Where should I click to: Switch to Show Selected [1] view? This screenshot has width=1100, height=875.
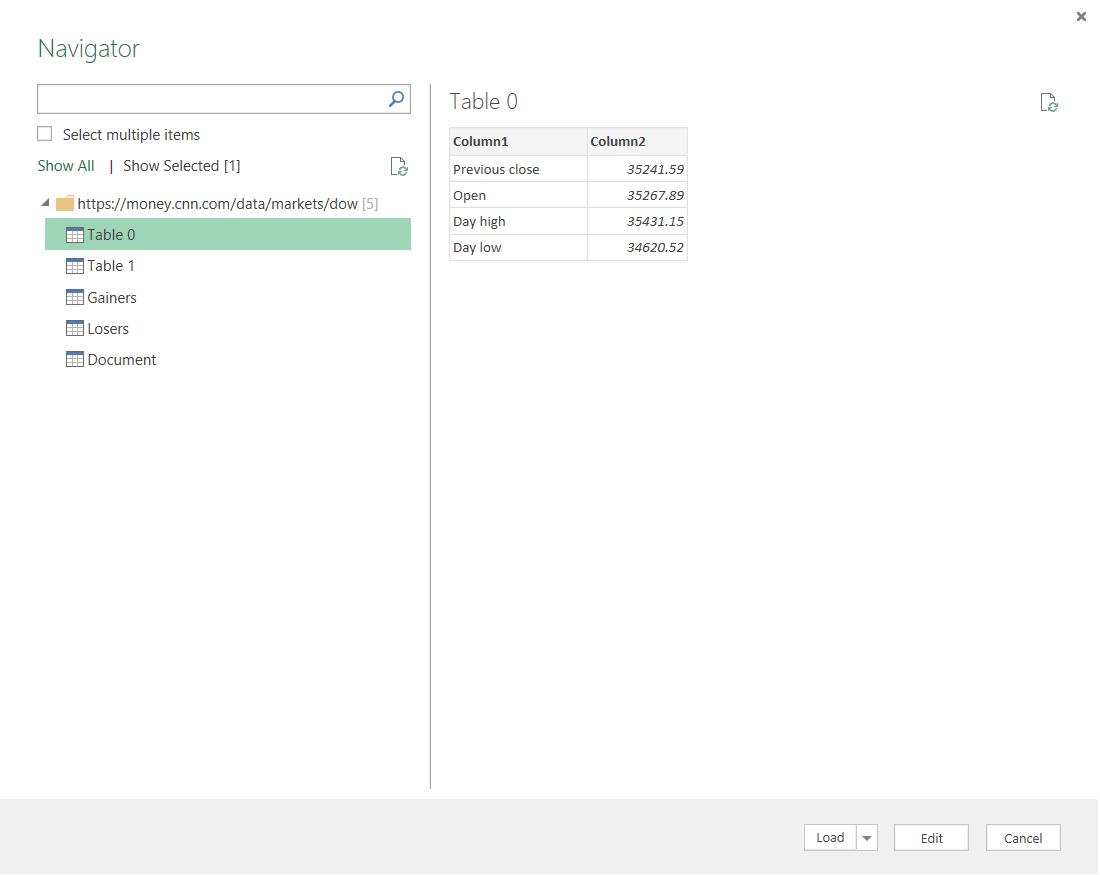(x=182, y=166)
